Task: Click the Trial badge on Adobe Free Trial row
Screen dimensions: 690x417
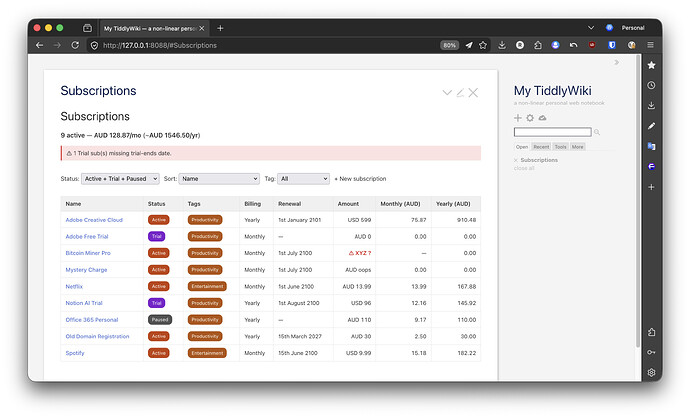Action: (157, 237)
